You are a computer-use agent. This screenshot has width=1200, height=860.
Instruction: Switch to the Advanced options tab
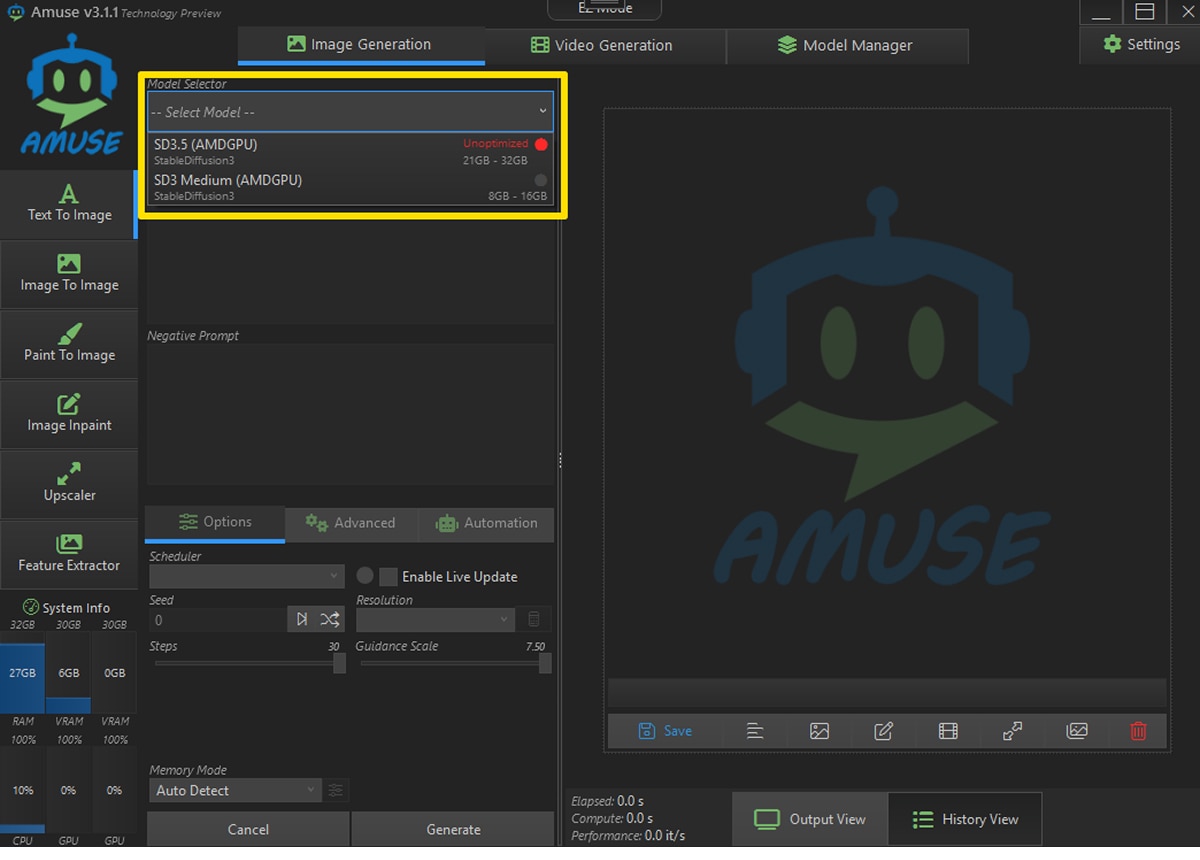click(x=350, y=523)
